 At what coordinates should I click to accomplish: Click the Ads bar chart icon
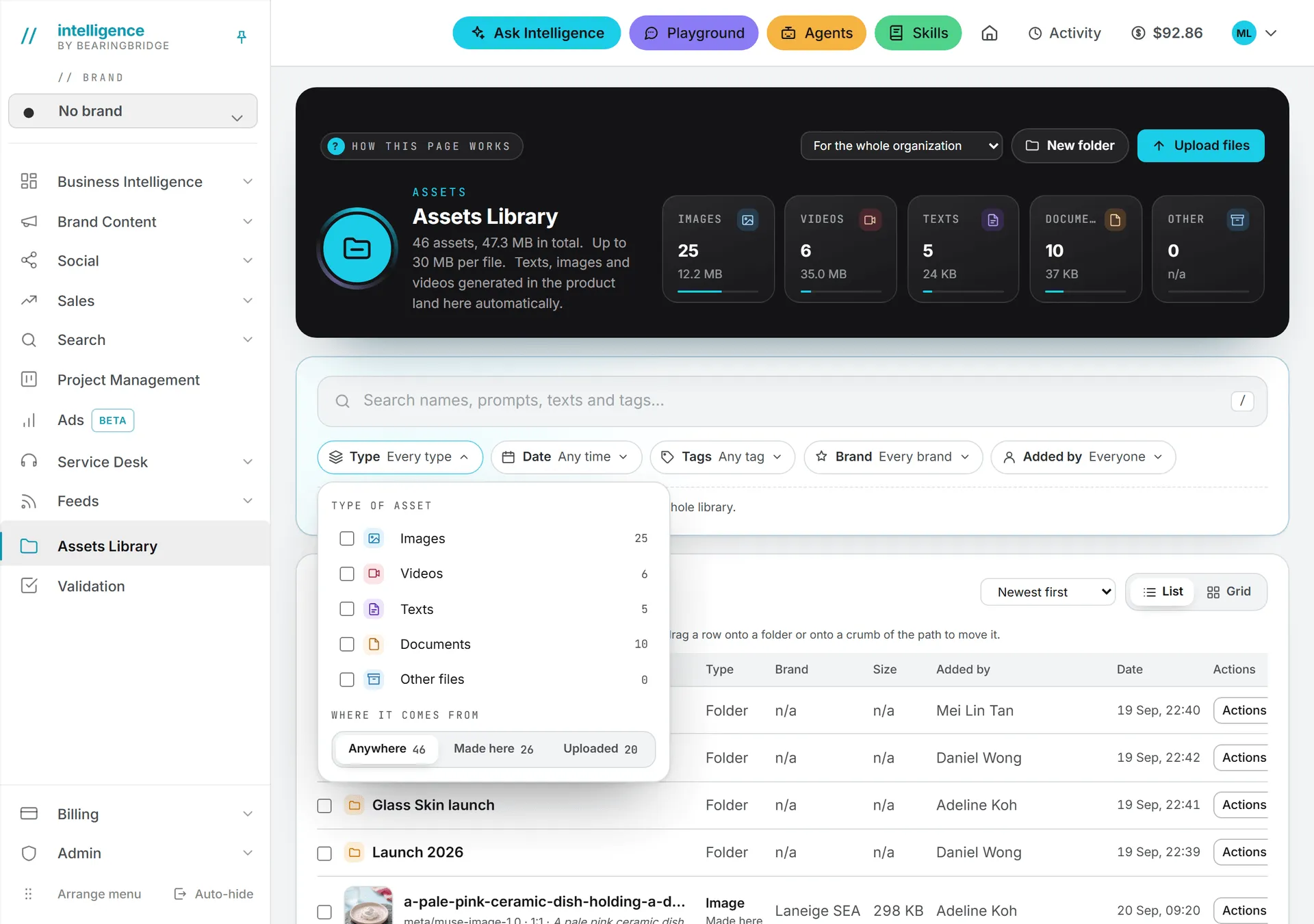click(29, 420)
